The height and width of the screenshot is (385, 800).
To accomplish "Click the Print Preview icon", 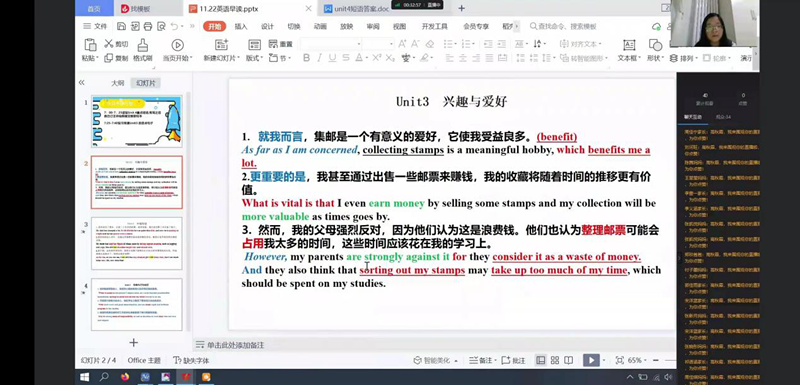I will (x=161, y=27).
